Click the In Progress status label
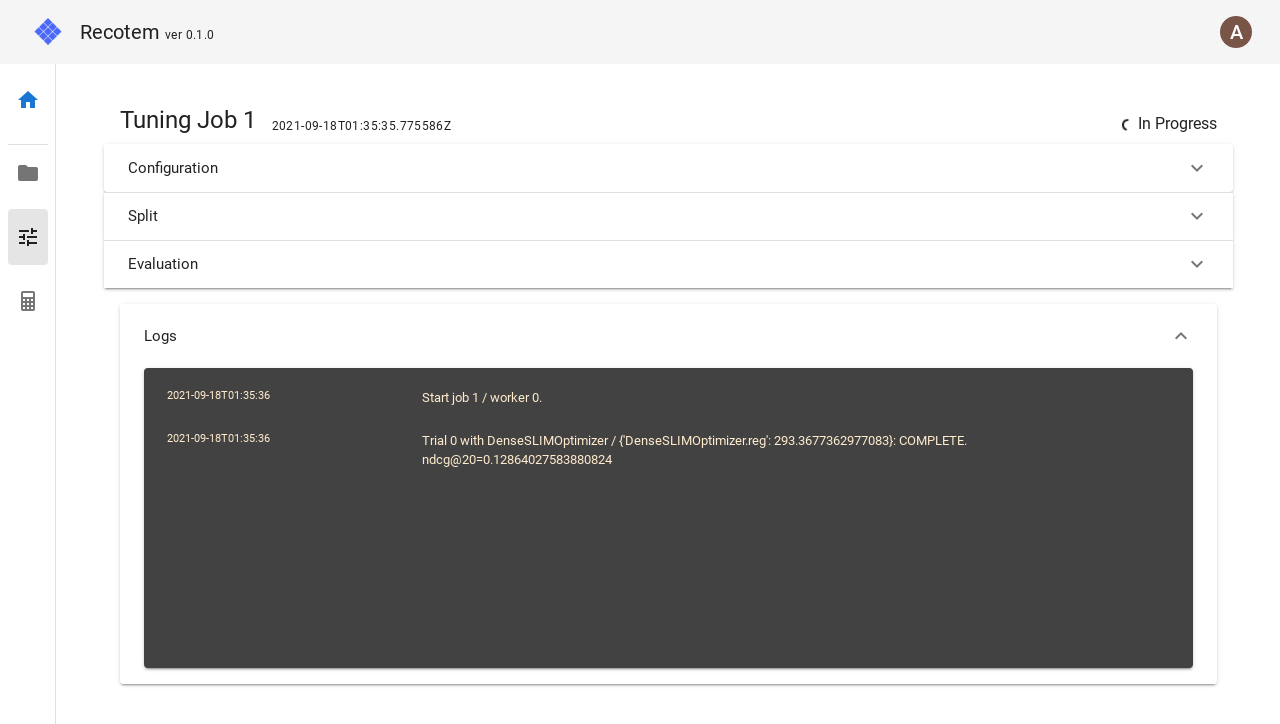This screenshot has width=1280, height=724. tap(1177, 124)
